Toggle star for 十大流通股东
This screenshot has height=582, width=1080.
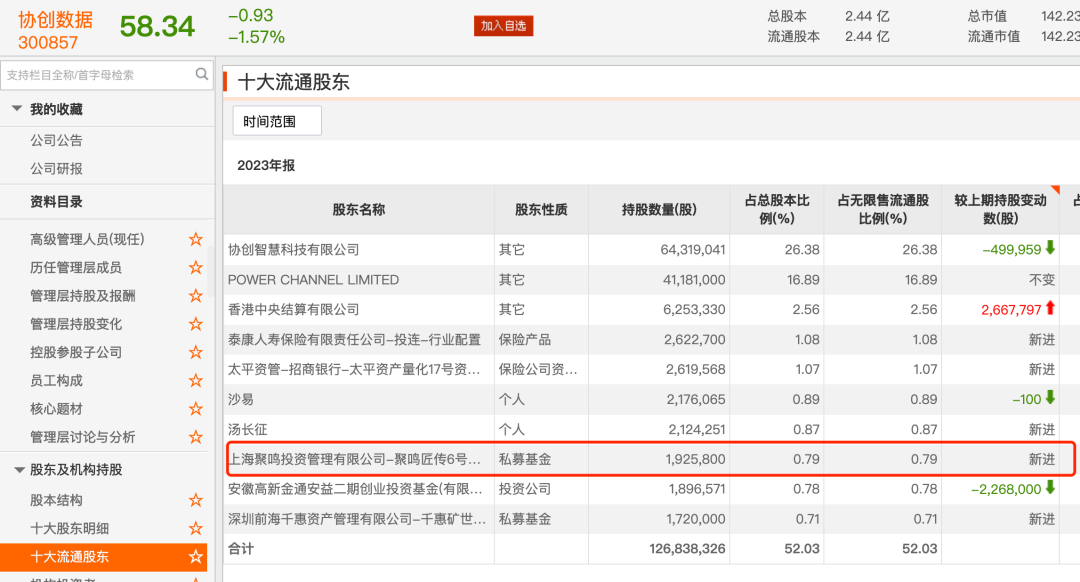tap(196, 557)
